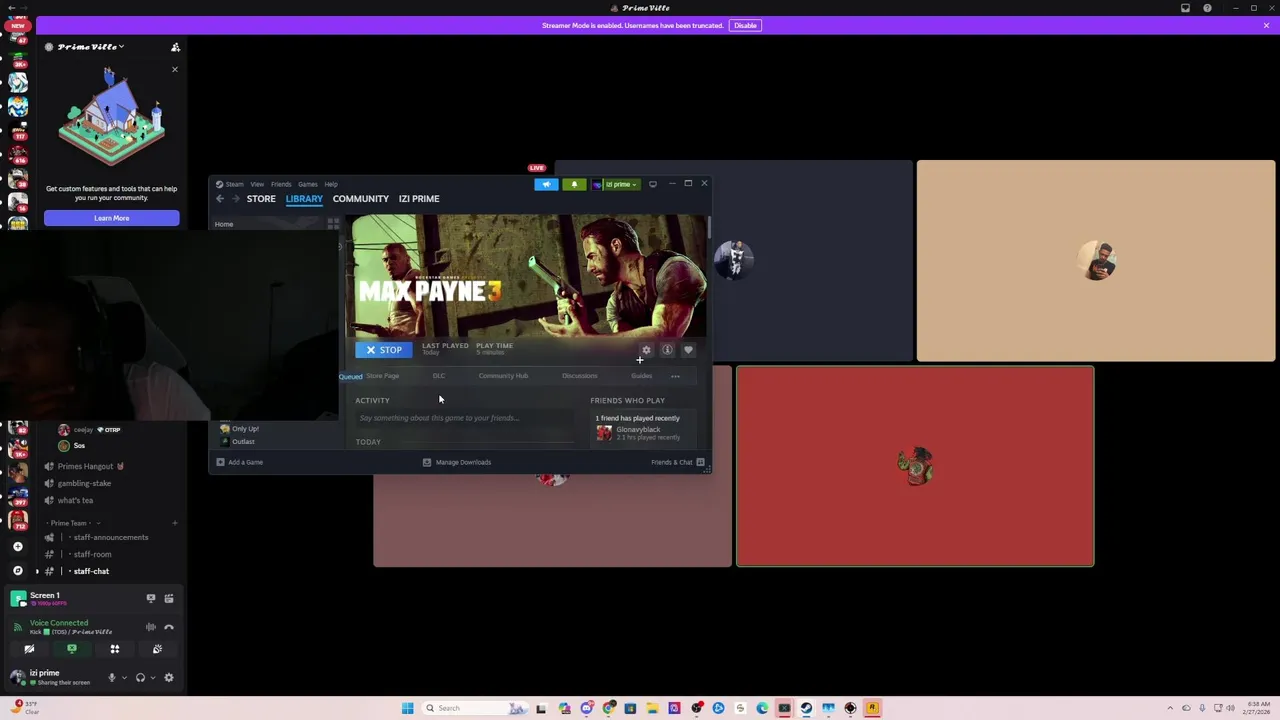Mute Discord microphone
1280x720 pixels.
(x=112, y=677)
